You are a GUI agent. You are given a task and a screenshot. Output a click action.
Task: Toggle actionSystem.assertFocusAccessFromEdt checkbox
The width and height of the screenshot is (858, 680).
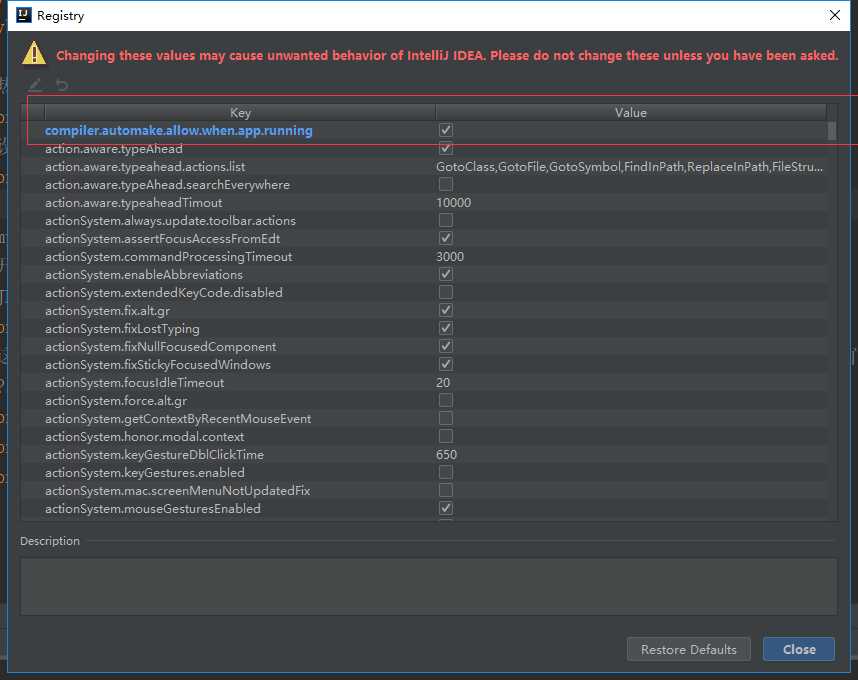[445, 239]
